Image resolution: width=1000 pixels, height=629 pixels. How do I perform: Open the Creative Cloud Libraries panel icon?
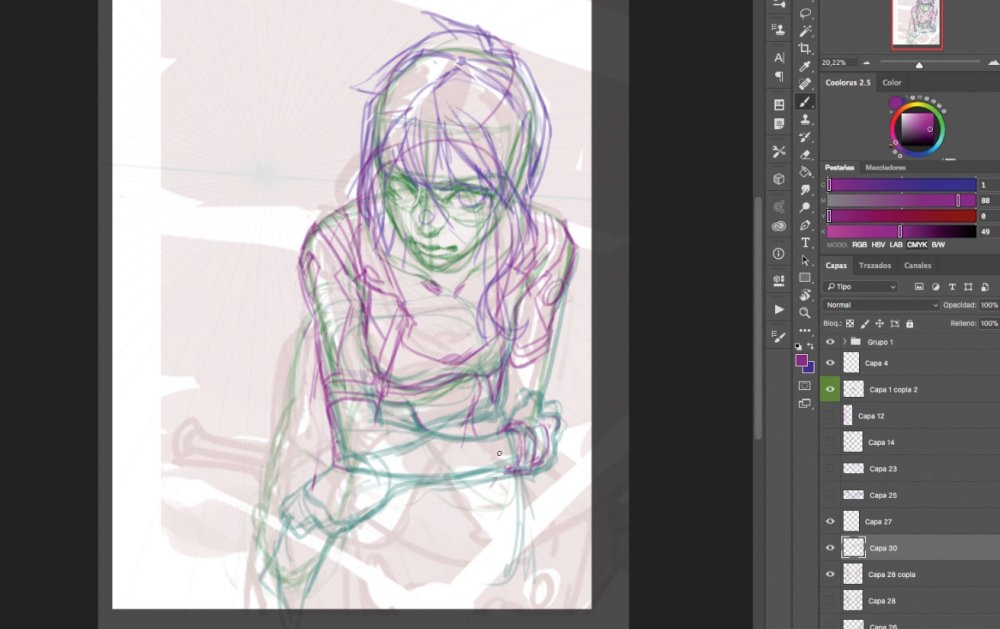pos(779,226)
